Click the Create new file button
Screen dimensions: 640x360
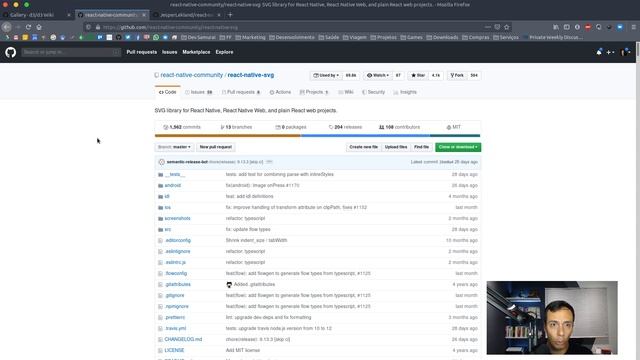[x=363, y=147]
